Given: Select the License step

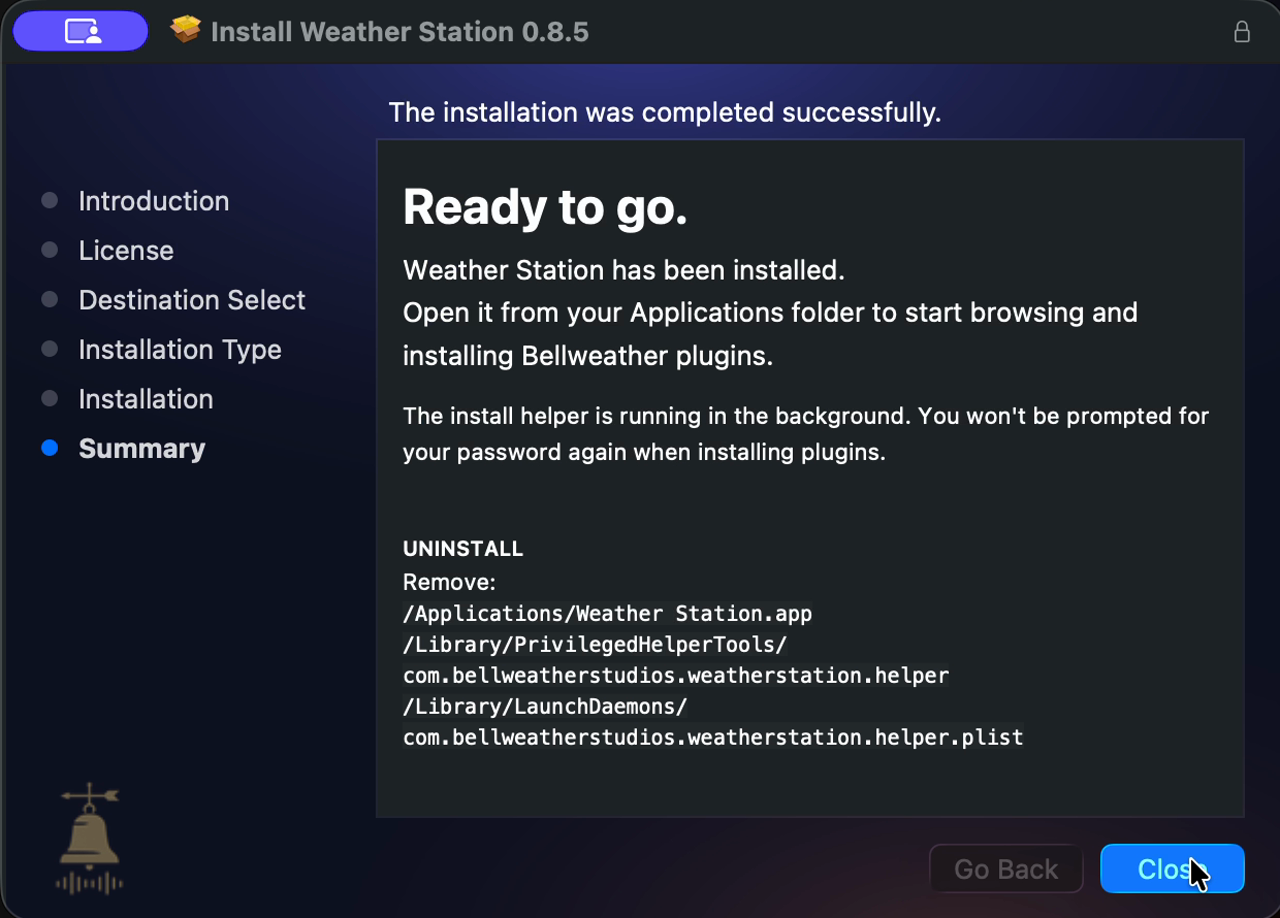Looking at the screenshot, I should (126, 250).
